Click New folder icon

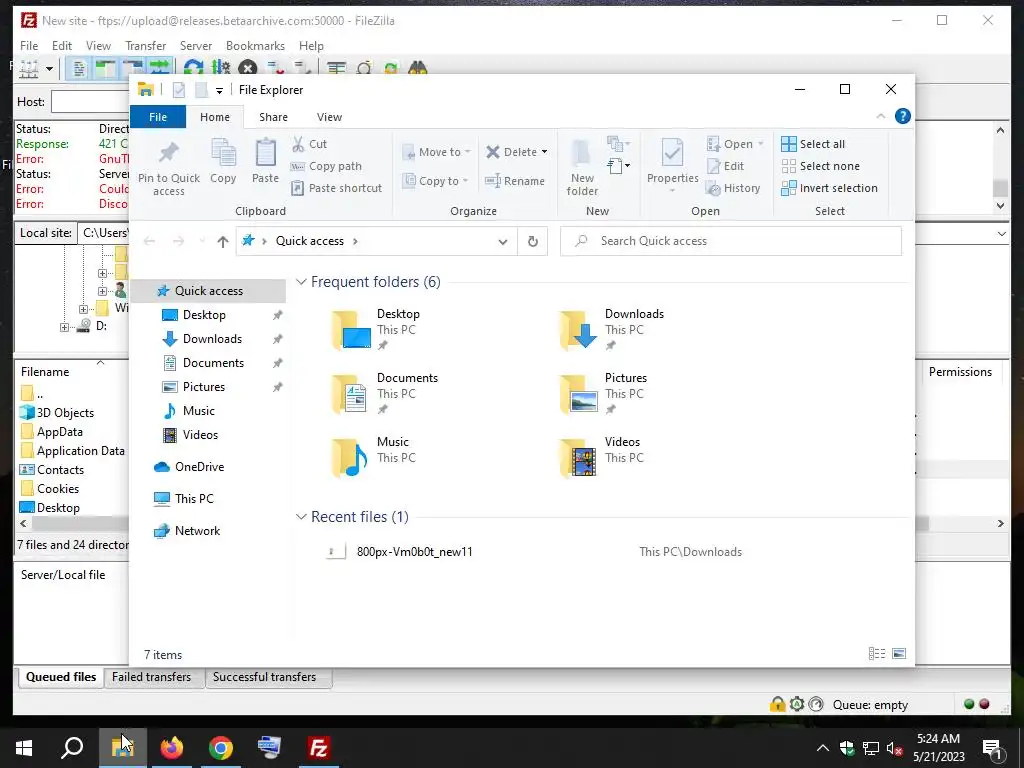[582, 168]
